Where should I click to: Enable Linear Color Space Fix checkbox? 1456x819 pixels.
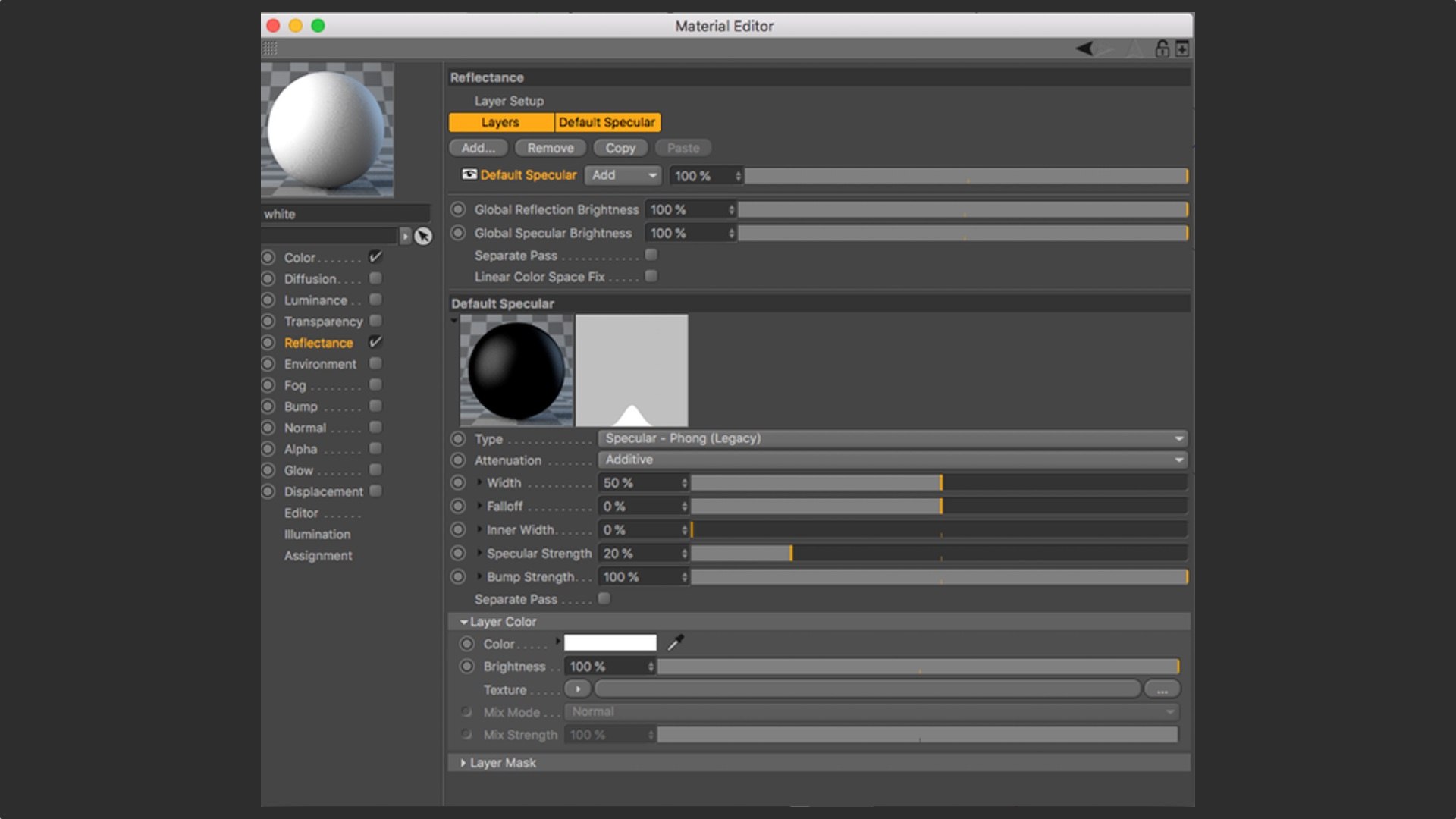pos(651,276)
